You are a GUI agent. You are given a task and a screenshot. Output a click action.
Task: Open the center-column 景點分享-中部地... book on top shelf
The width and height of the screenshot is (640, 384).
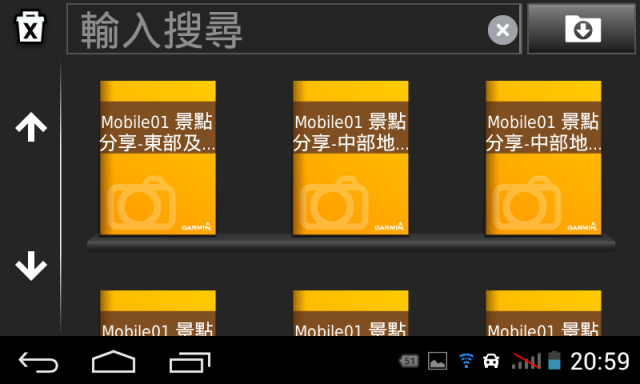point(351,158)
